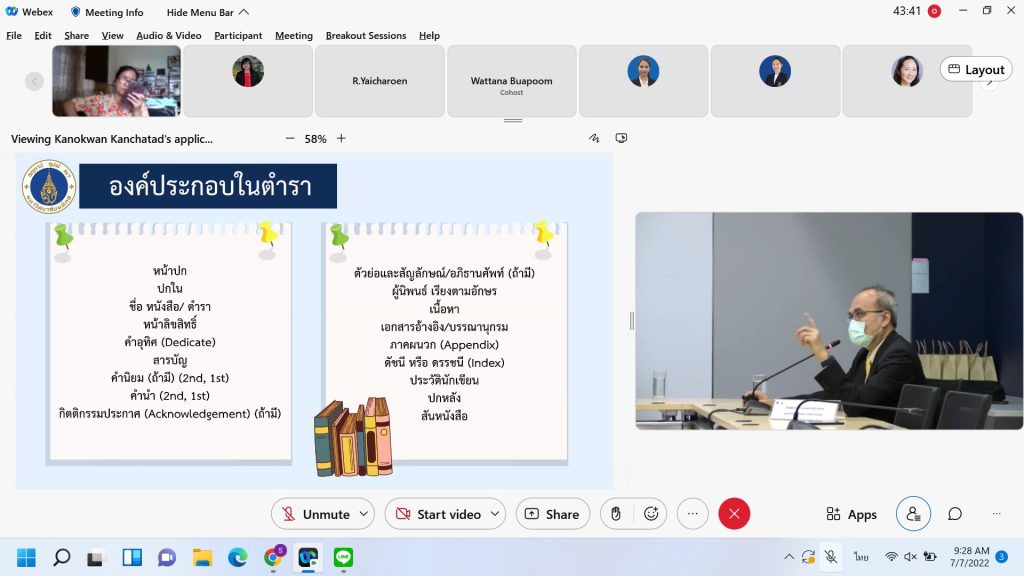Open LINE app from the taskbar
The image size is (1024, 576).
point(343,557)
